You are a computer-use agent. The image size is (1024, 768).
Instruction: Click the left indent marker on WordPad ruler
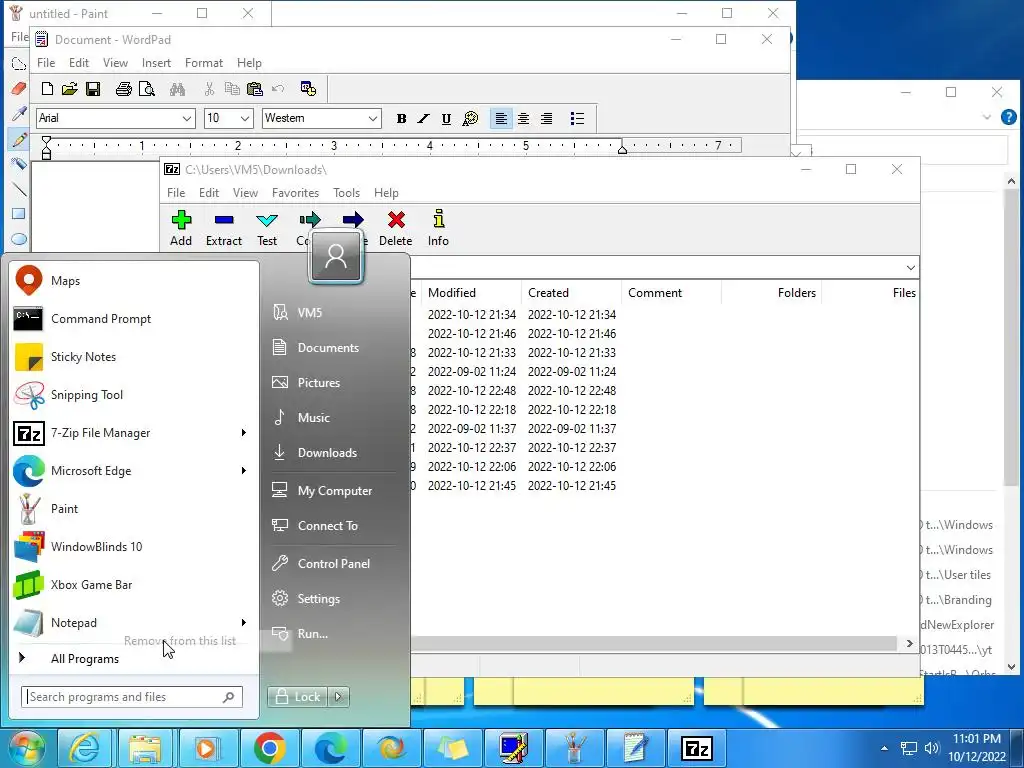[46, 148]
